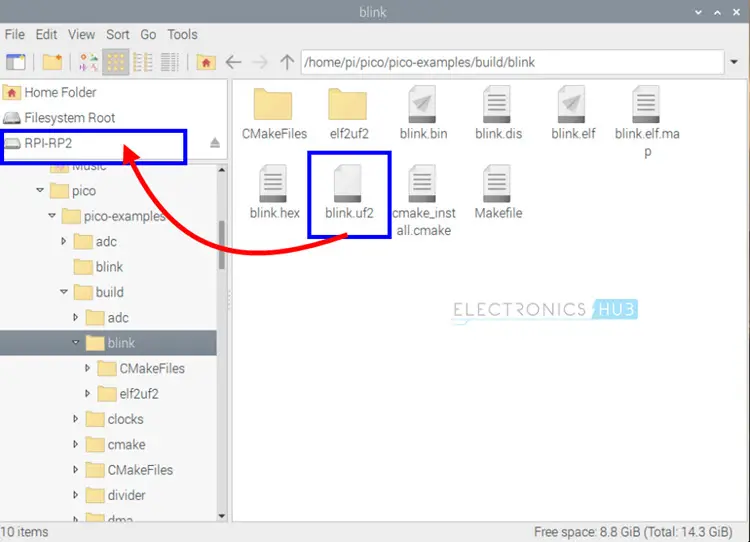This screenshot has height=542, width=750.
Task: Click the new window toolbar icon
Action: [x=16, y=62]
